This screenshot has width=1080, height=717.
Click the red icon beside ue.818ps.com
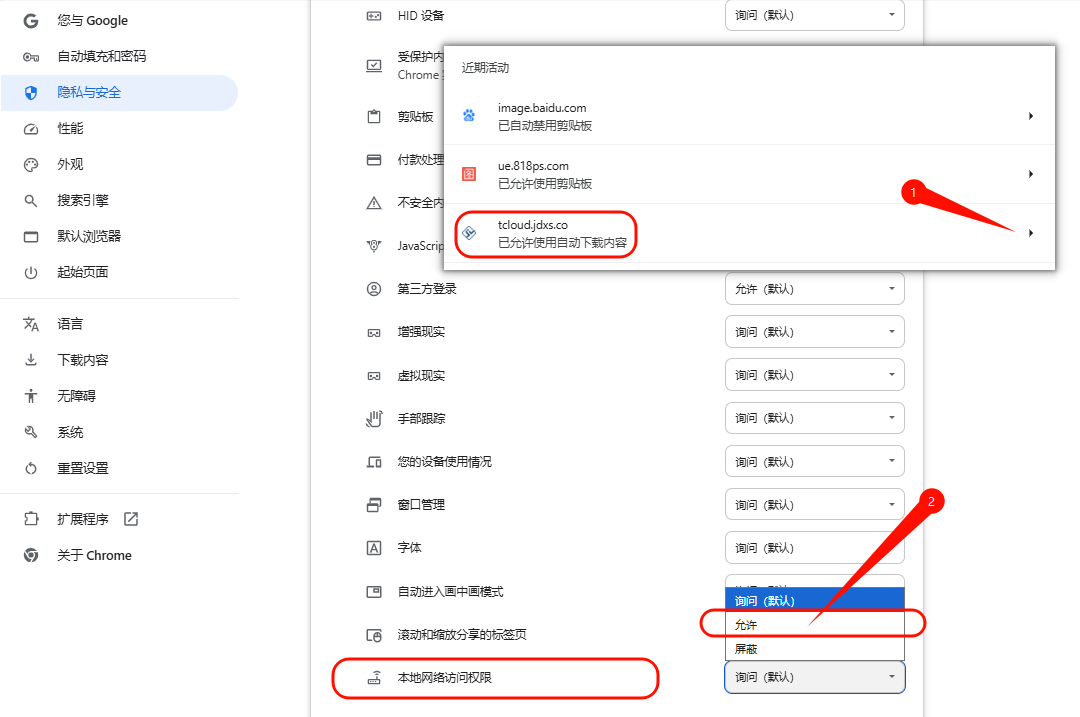(x=469, y=174)
